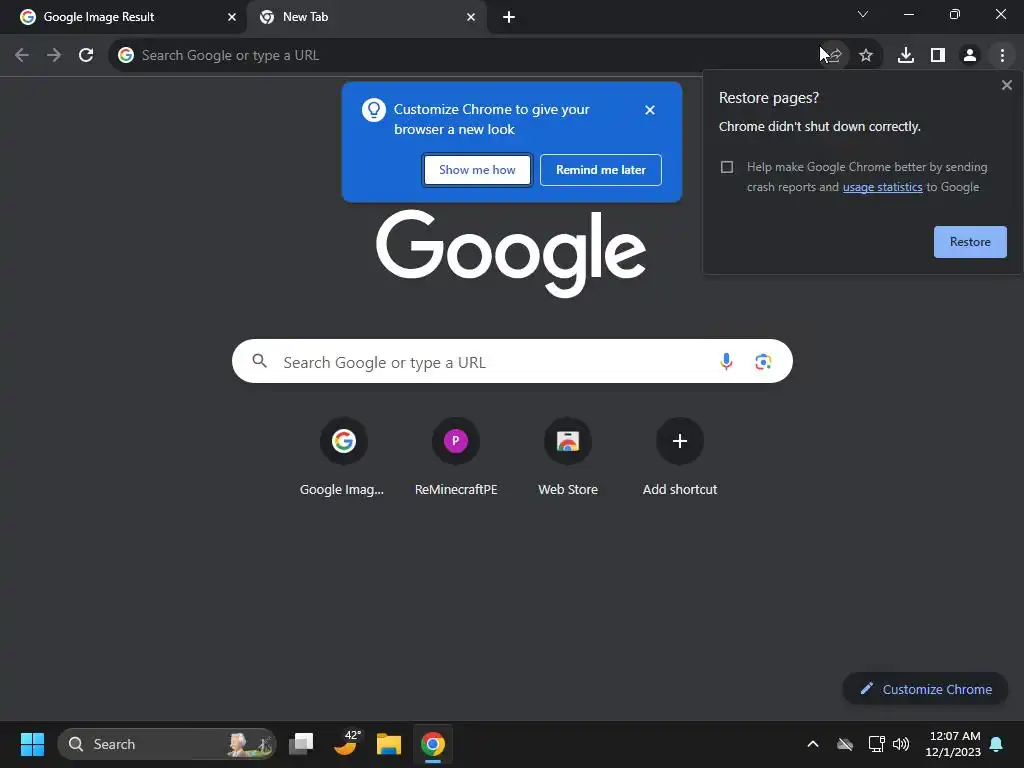Switch to the Google Image Result tab
Screen dimensions: 1024x768
pos(123,17)
